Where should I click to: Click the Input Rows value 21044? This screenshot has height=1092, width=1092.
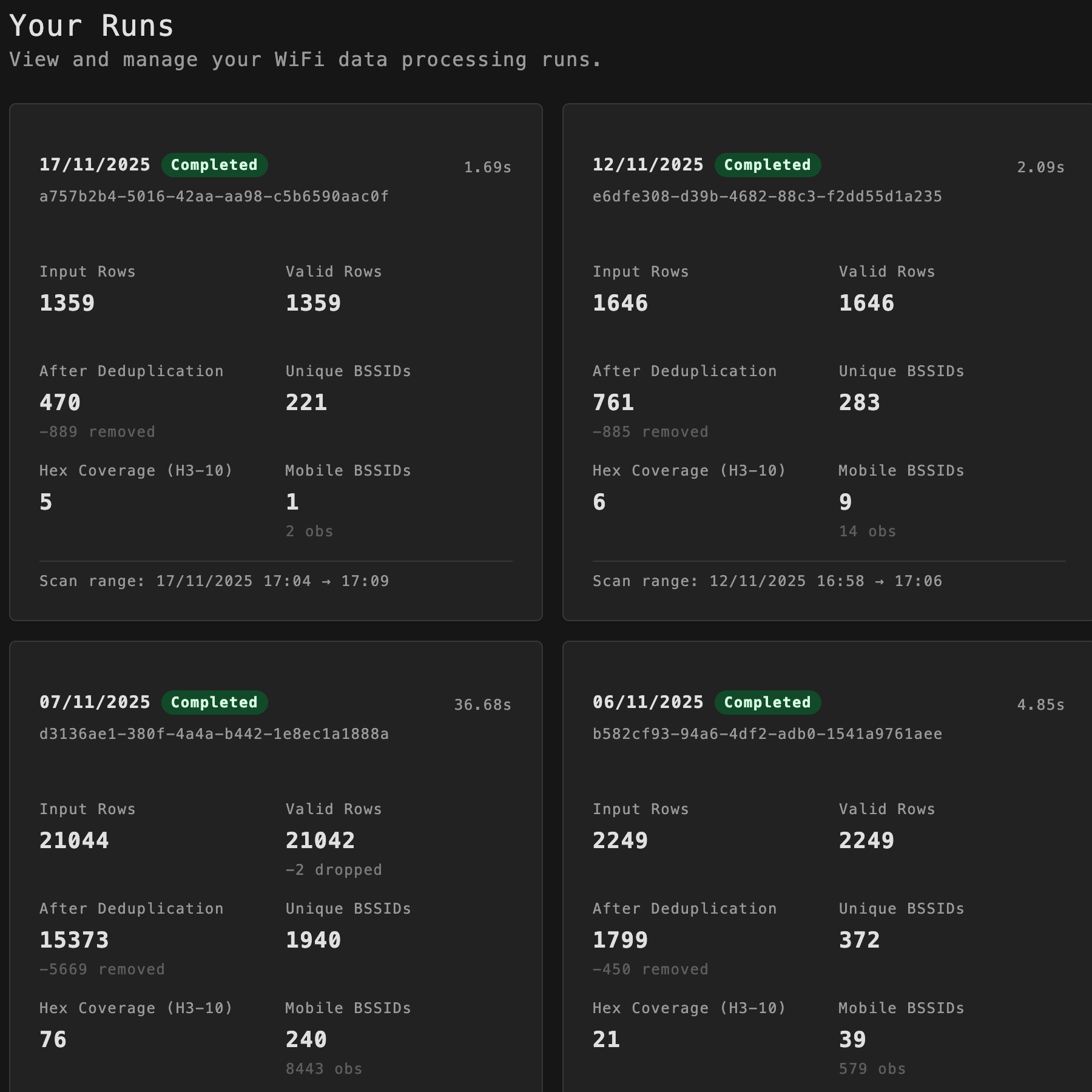pos(74,841)
